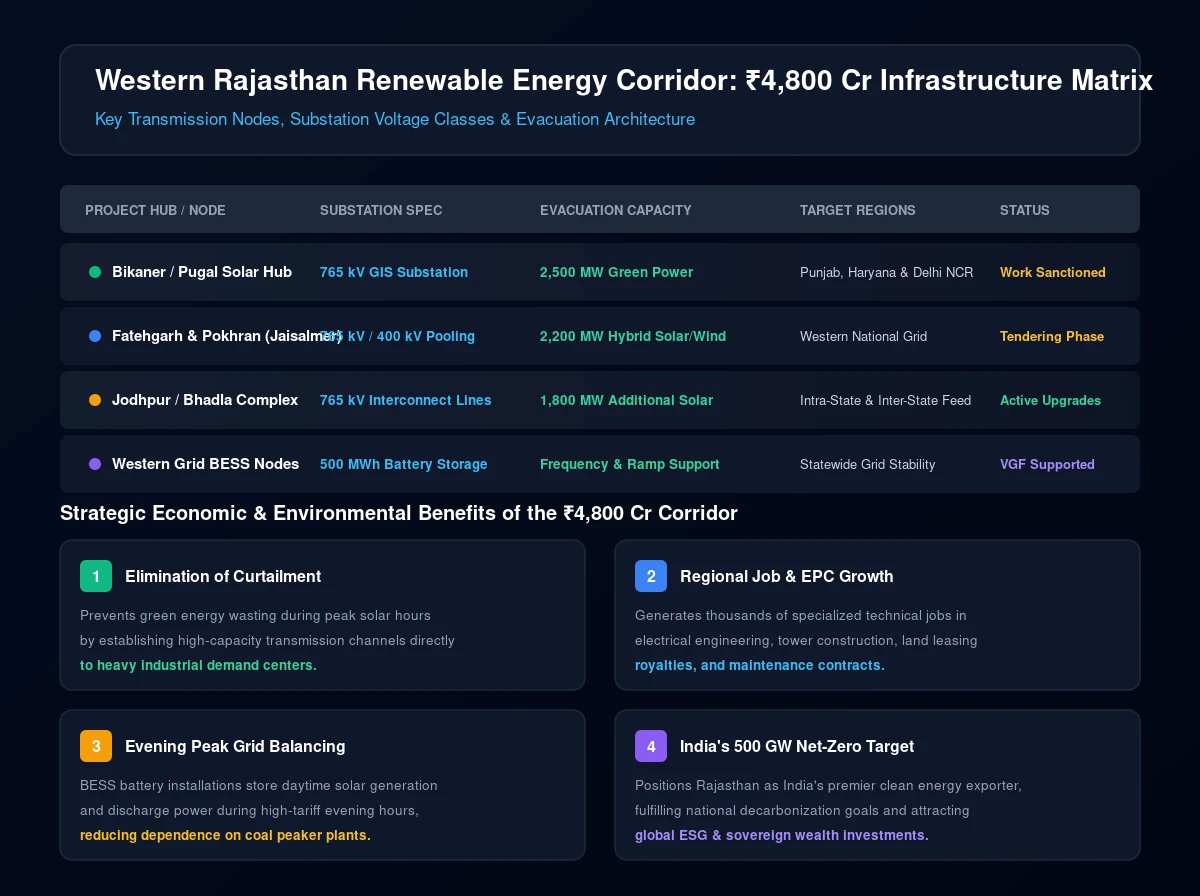
Task: Click the EVACUATION CAPACITY column header
Action: click(615, 210)
